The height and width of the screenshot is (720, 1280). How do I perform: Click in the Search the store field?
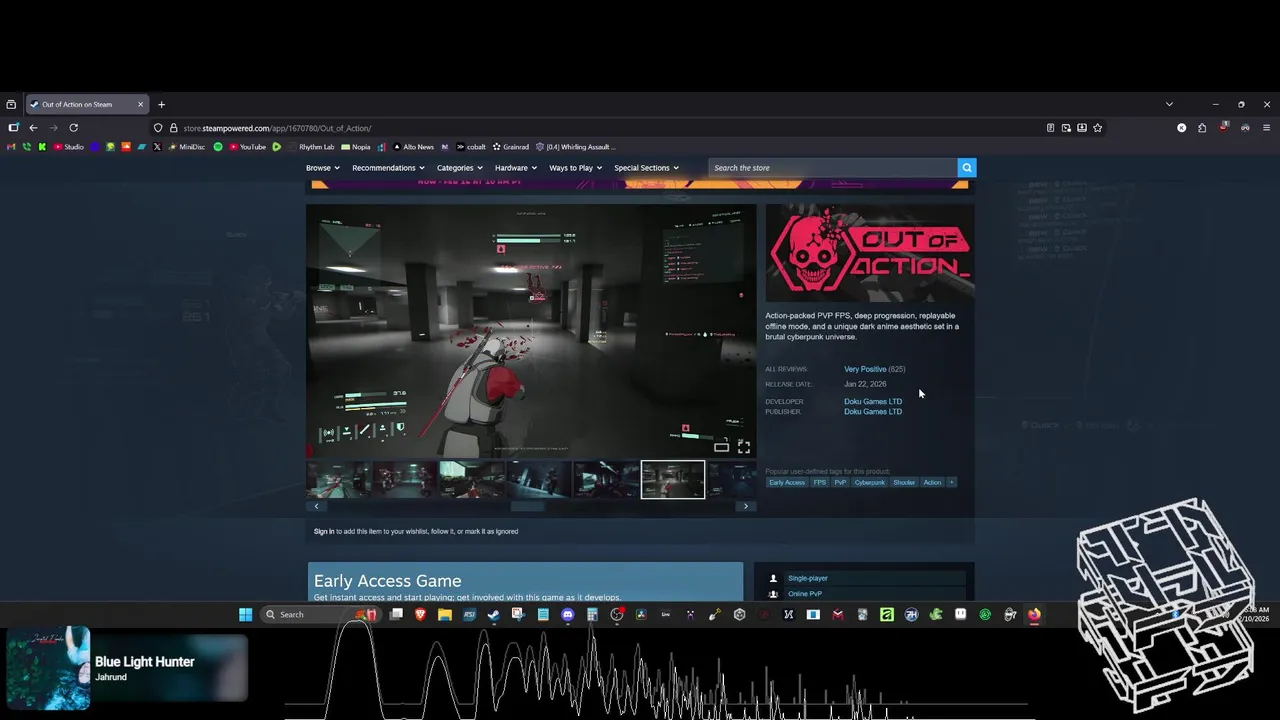[x=833, y=168]
